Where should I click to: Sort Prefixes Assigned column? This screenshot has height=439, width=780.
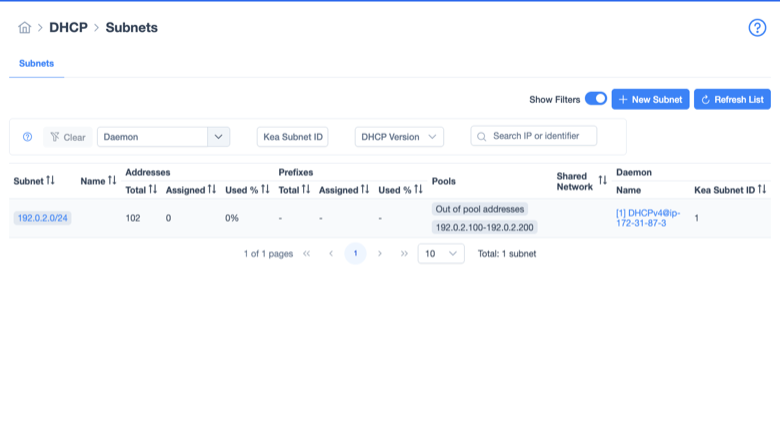click(x=365, y=189)
